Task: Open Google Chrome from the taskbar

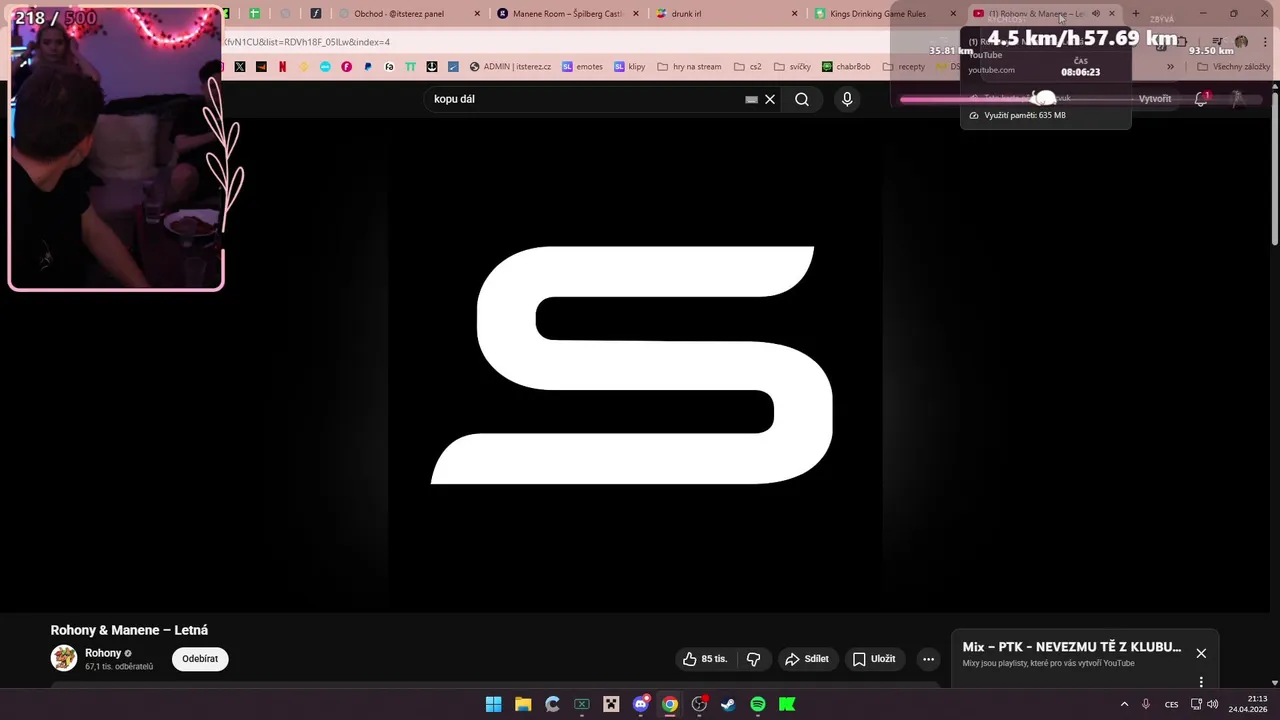Action: pyautogui.click(x=670, y=704)
